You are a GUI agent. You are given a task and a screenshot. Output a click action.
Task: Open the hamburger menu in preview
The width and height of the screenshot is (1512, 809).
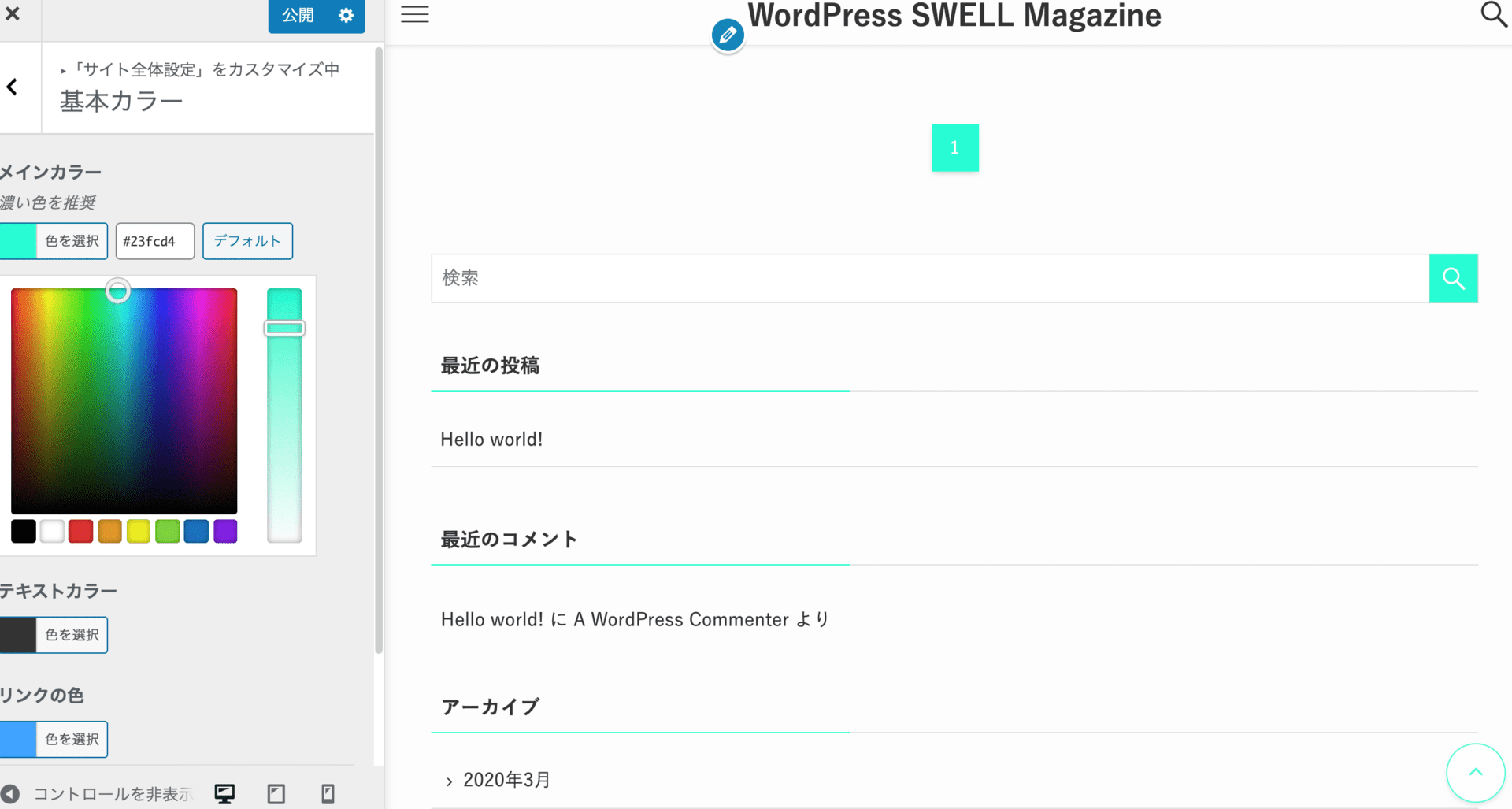click(x=414, y=14)
